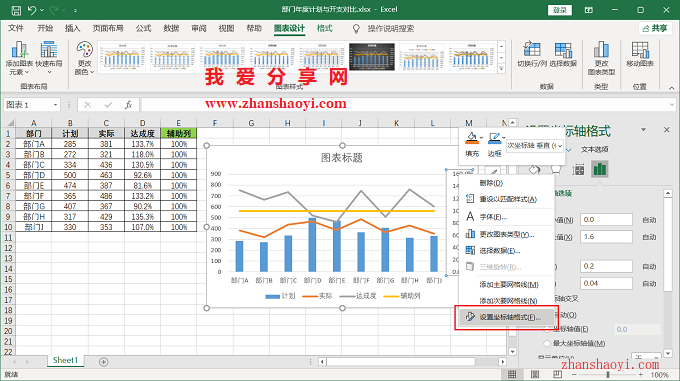Click the 填充 fill bucket icon
This screenshot has width=680, height=381.
tap(471, 139)
